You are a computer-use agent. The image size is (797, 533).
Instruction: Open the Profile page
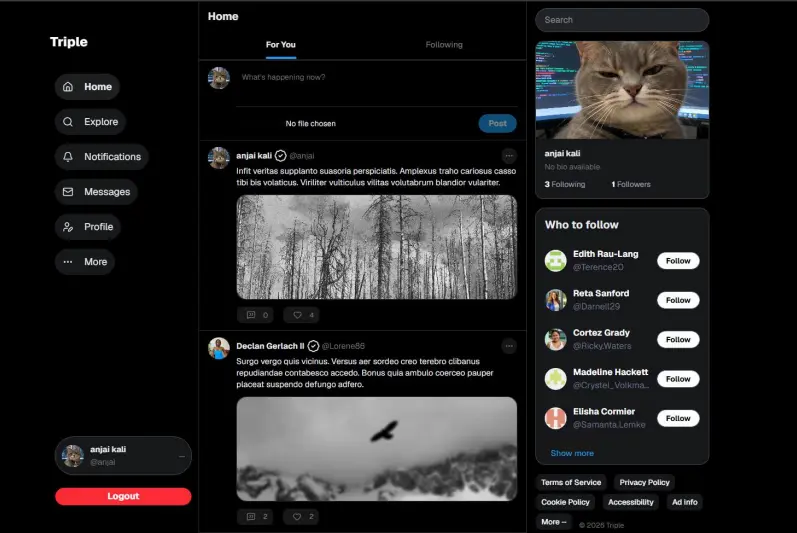tap(88, 227)
